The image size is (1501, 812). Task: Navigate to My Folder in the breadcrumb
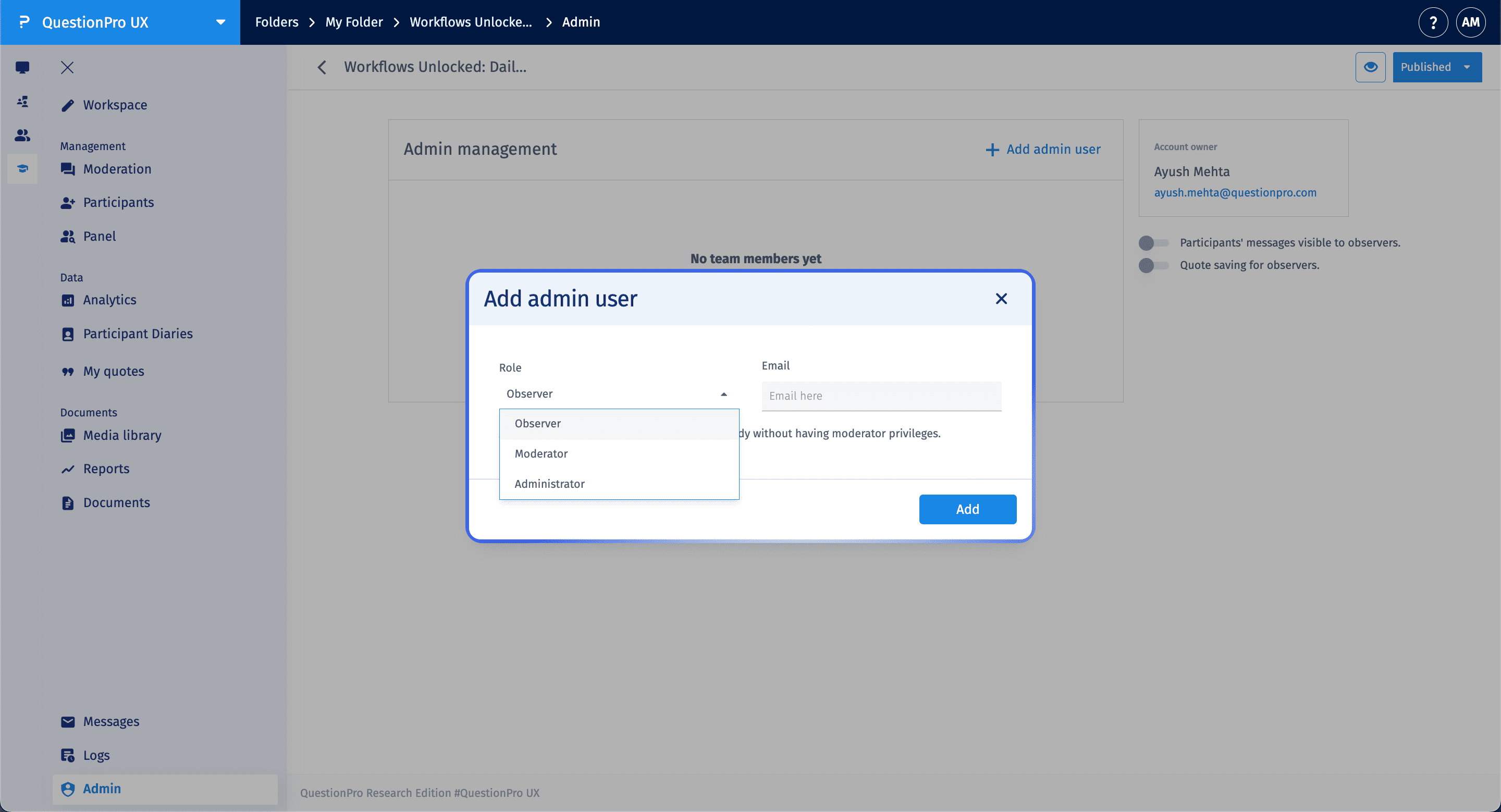(354, 21)
